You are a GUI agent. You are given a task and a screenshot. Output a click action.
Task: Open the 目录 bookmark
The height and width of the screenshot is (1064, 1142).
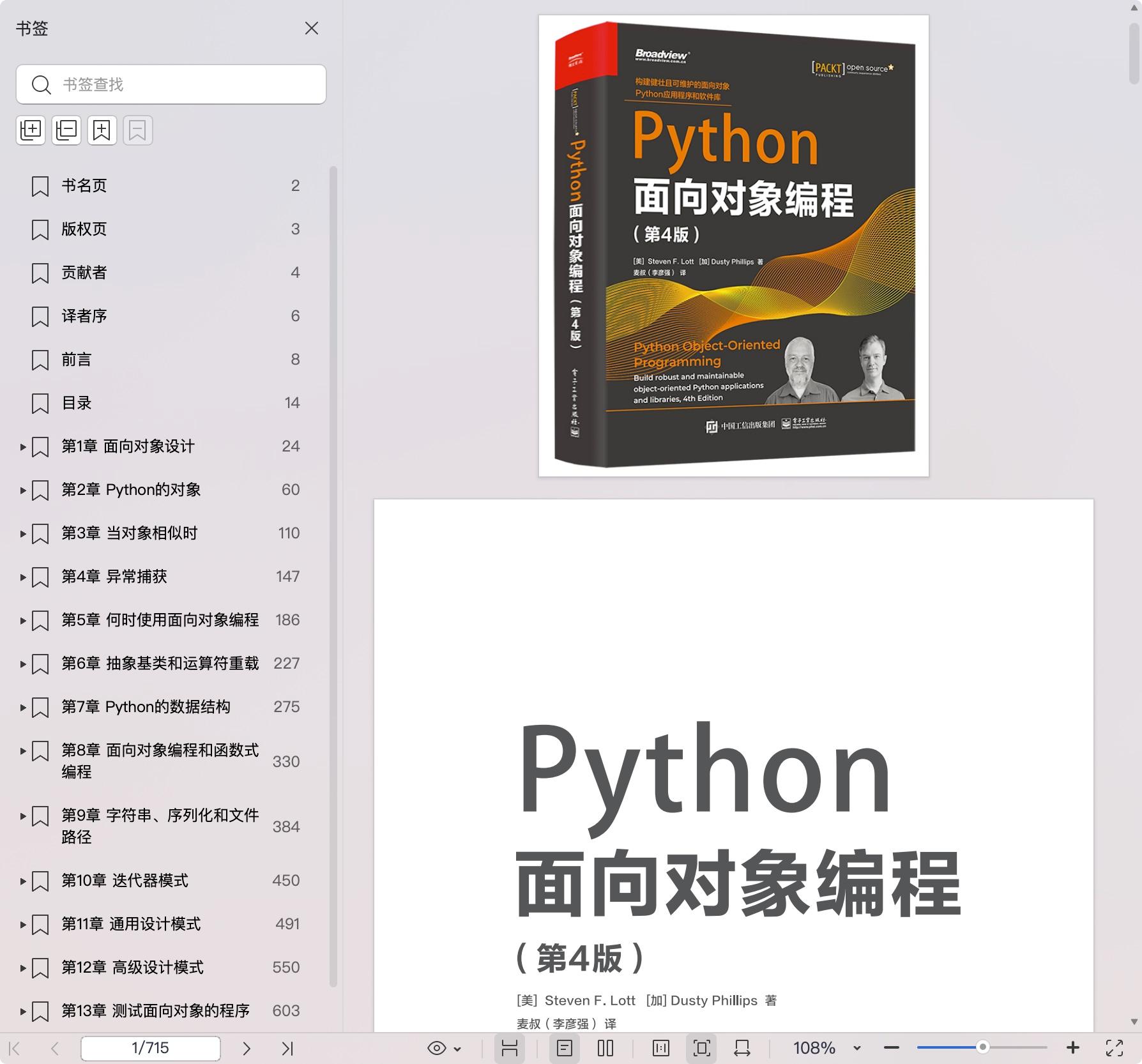point(76,403)
